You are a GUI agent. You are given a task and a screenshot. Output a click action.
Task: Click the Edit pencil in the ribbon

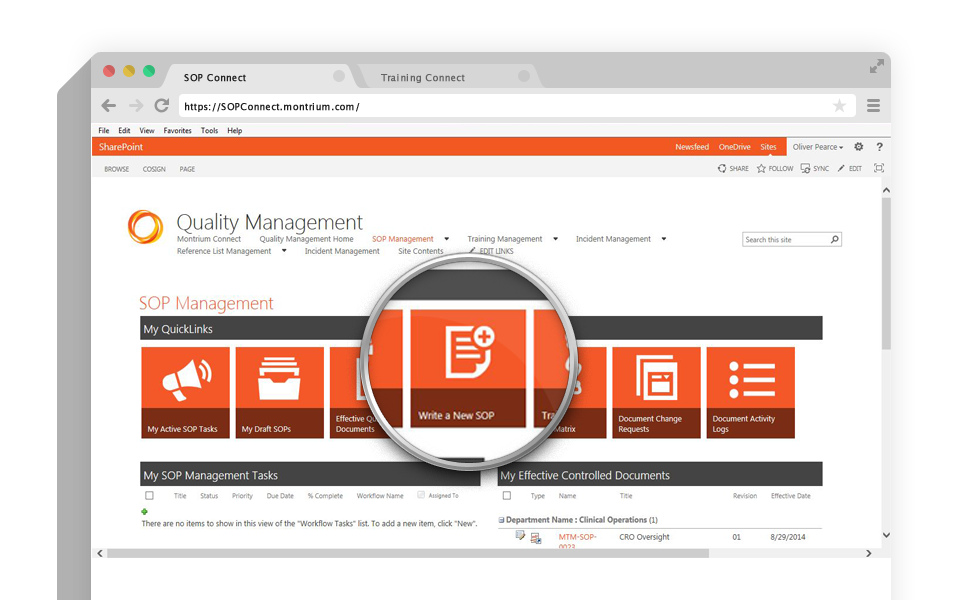tap(841, 168)
